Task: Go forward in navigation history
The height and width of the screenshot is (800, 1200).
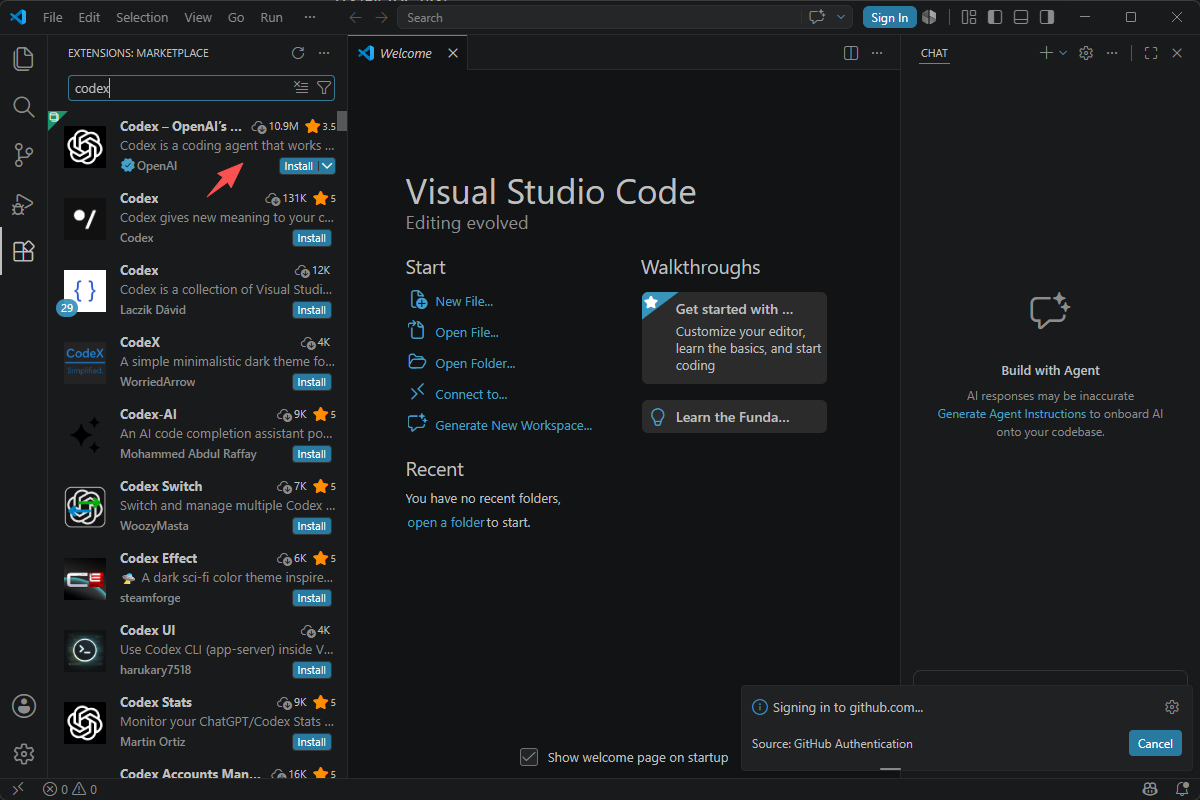Action: click(x=381, y=17)
